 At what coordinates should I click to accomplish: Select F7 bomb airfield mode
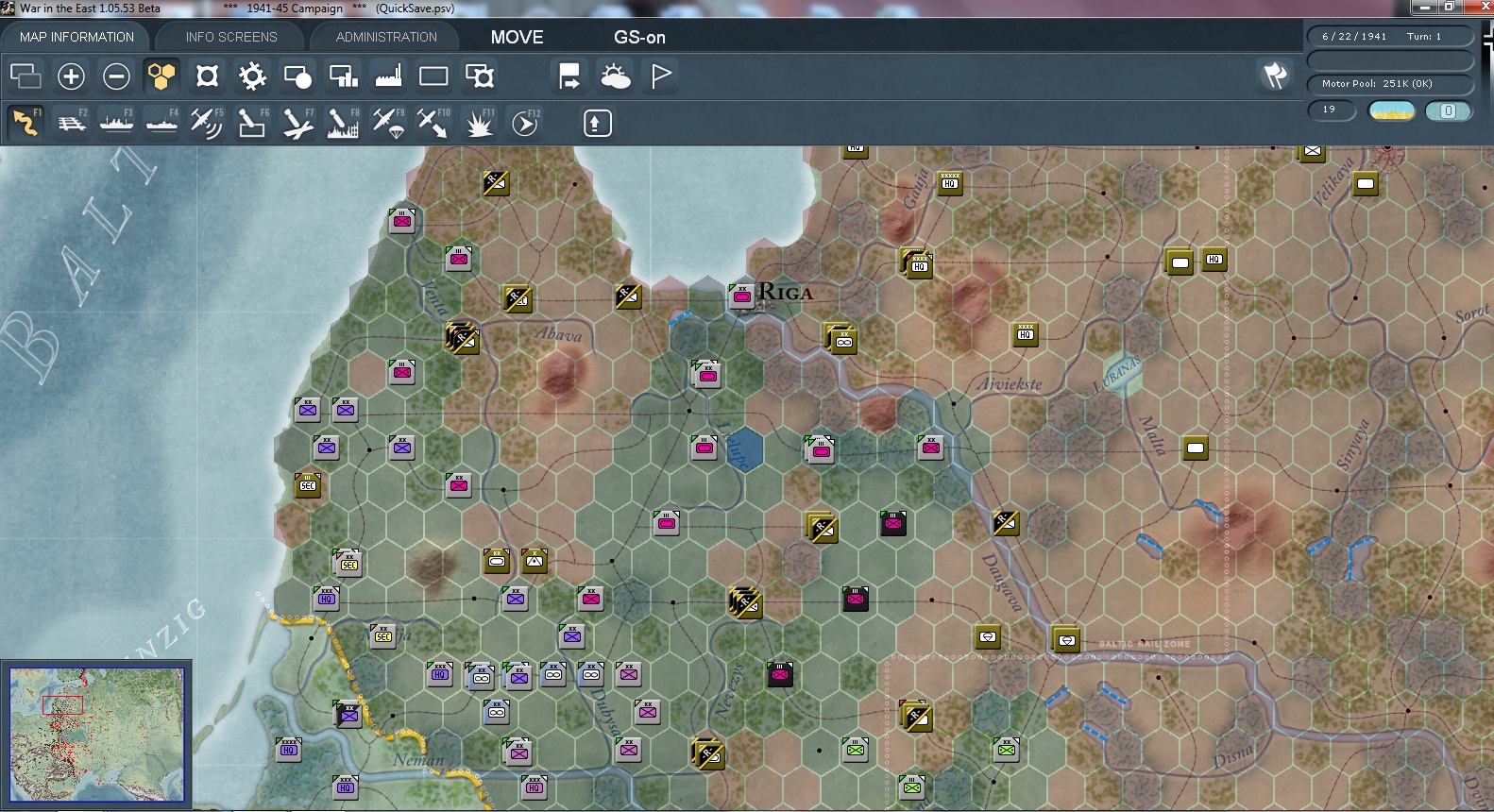coord(297,123)
